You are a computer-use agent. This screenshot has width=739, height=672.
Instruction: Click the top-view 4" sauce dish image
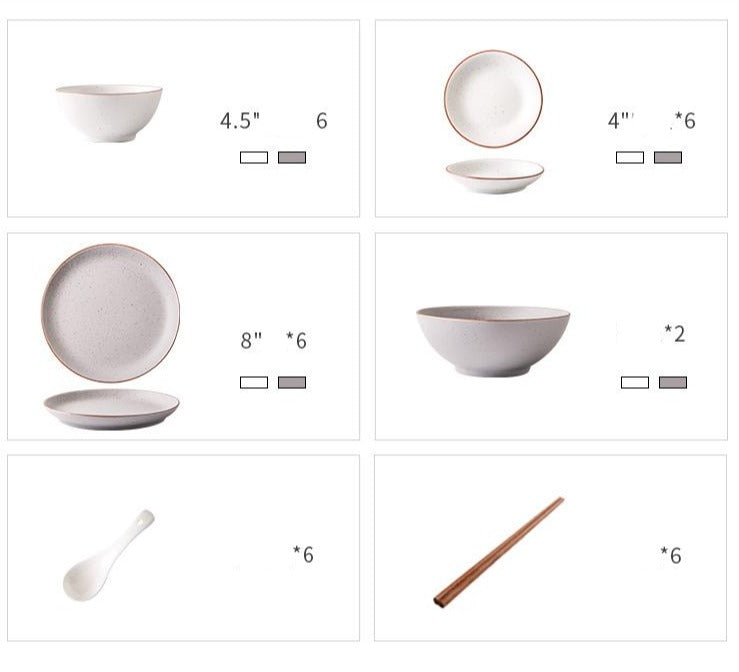[x=493, y=99]
